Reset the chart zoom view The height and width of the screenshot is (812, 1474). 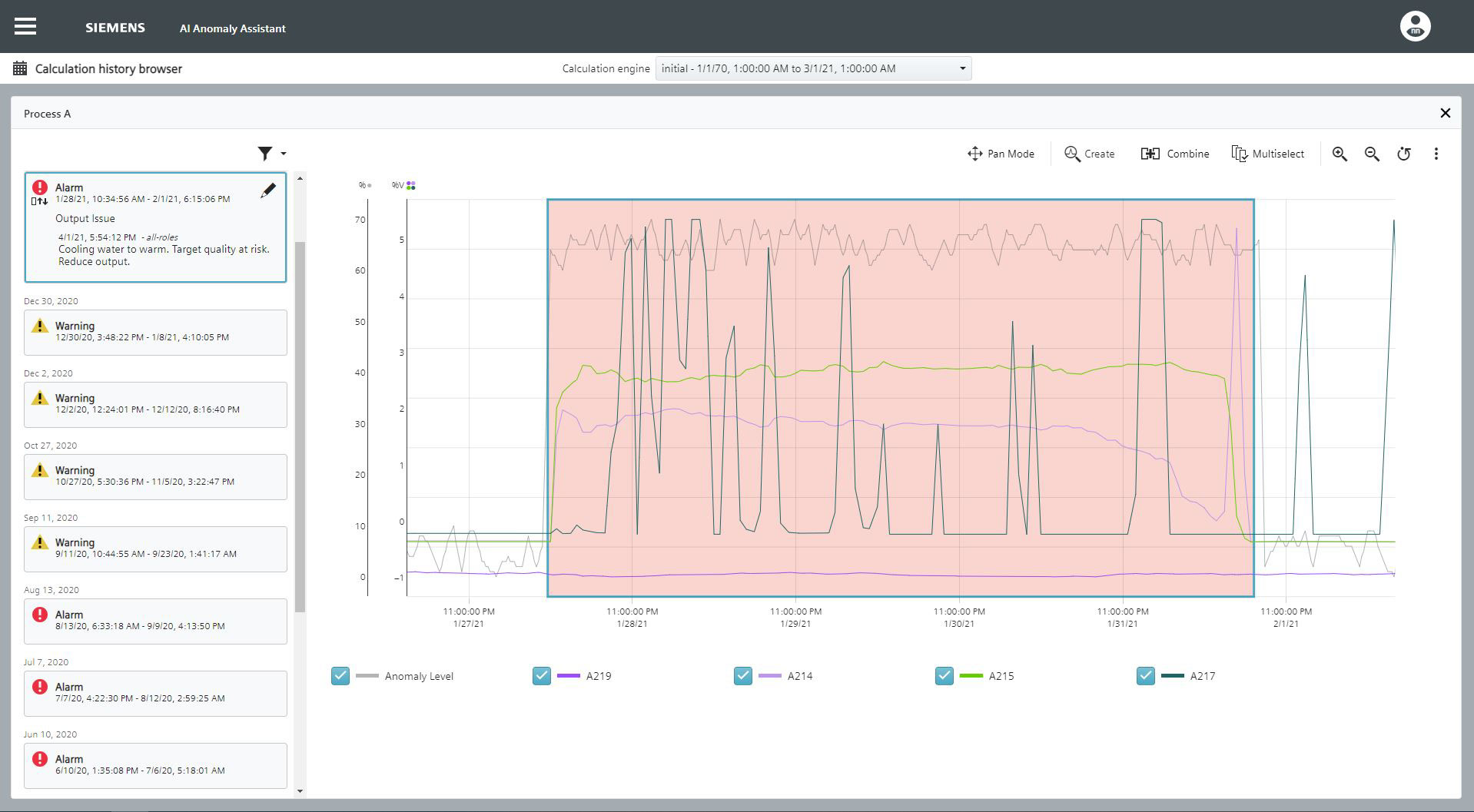coord(1404,154)
